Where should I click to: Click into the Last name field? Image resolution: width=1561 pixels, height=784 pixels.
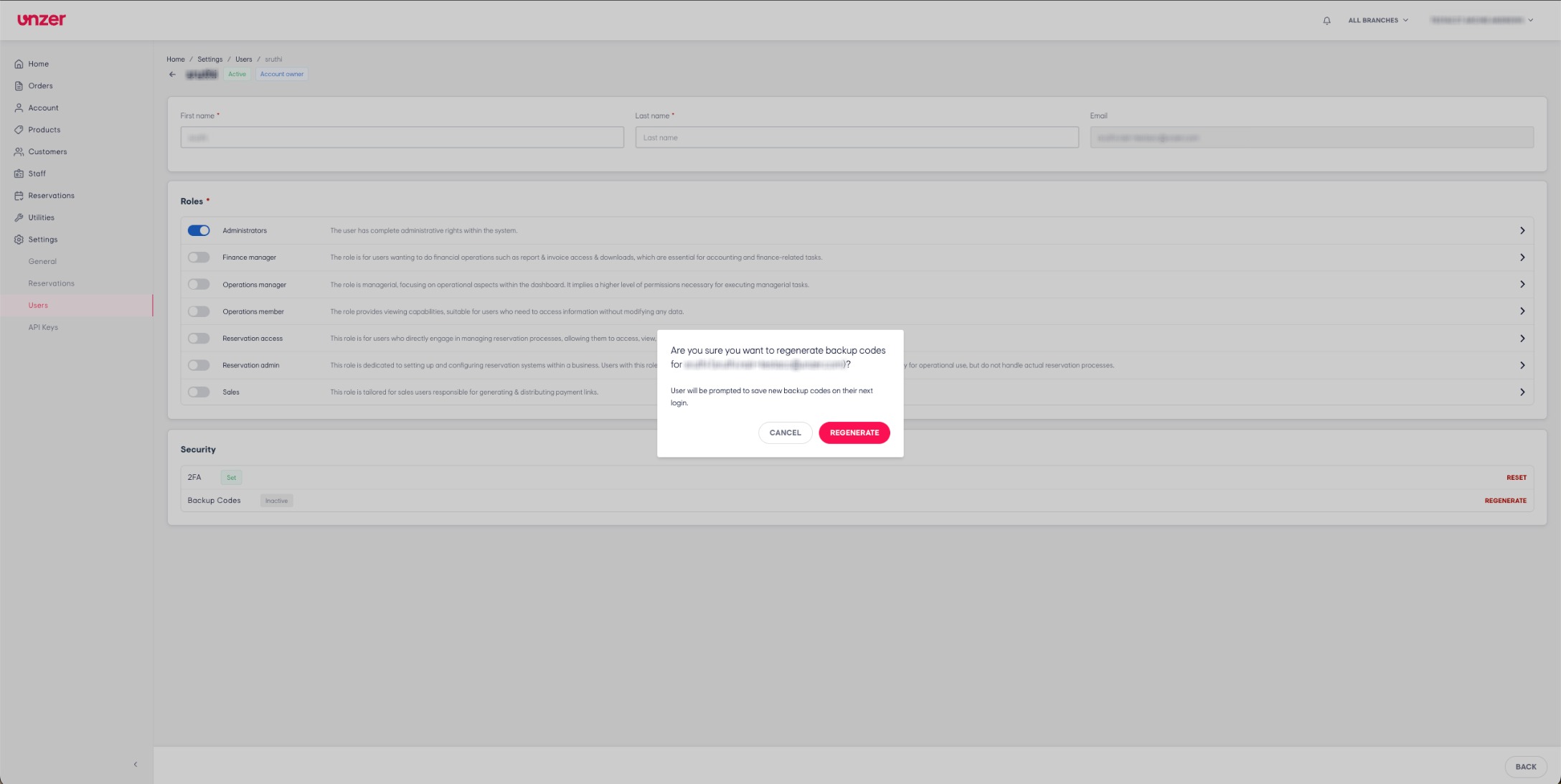point(857,138)
